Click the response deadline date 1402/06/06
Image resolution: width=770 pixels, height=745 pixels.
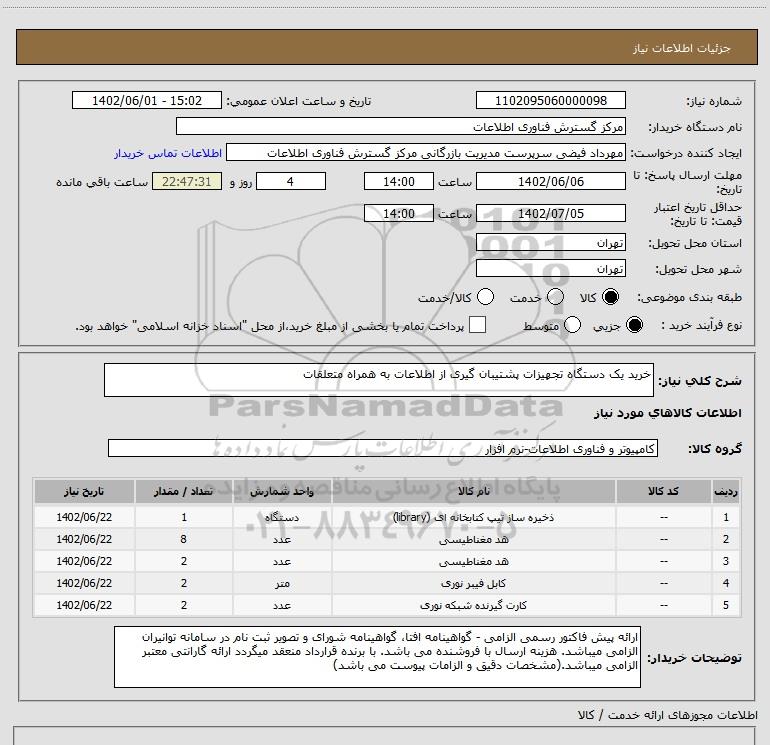[x=550, y=181]
